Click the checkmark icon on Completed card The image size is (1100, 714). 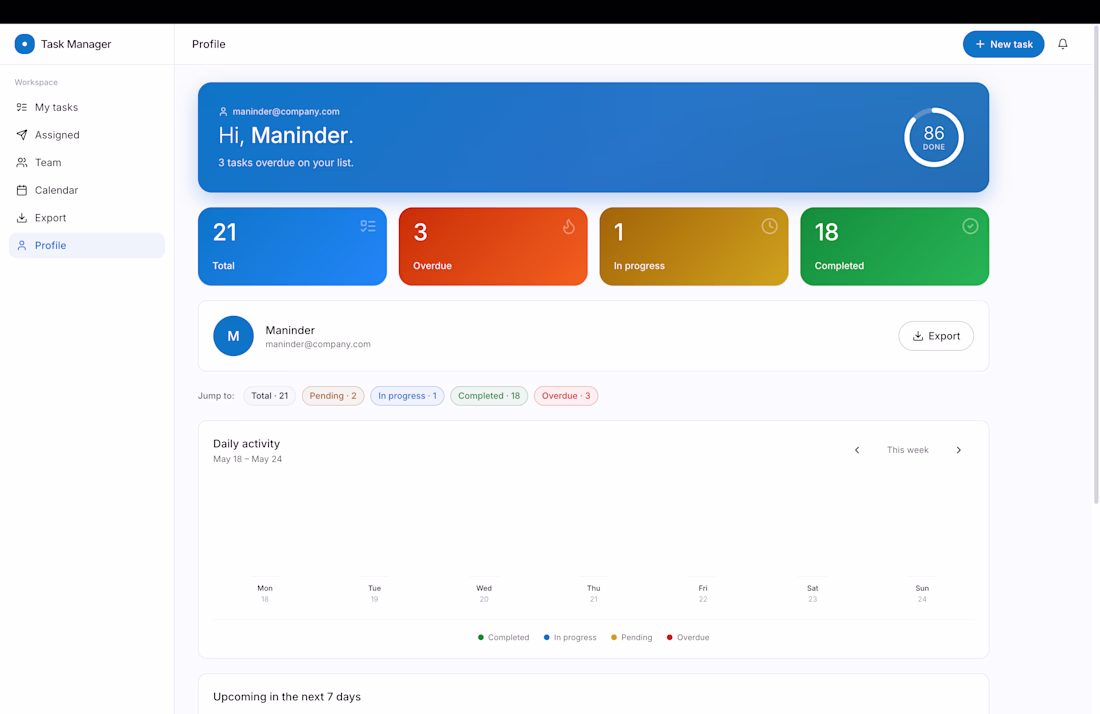coord(970,226)
